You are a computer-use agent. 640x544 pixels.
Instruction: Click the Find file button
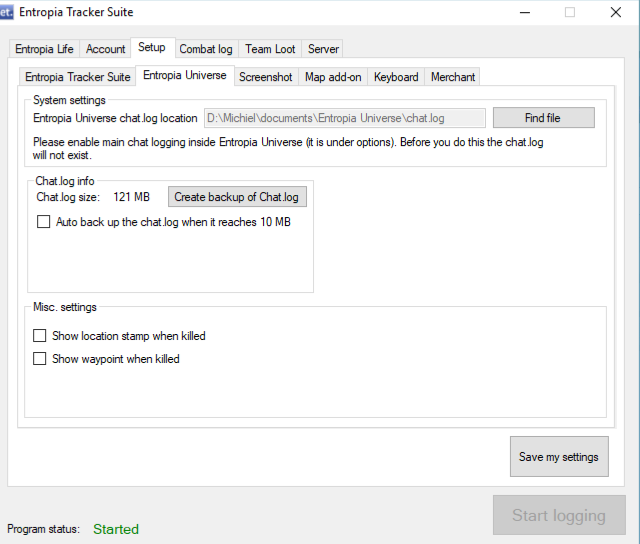point(543,118)
